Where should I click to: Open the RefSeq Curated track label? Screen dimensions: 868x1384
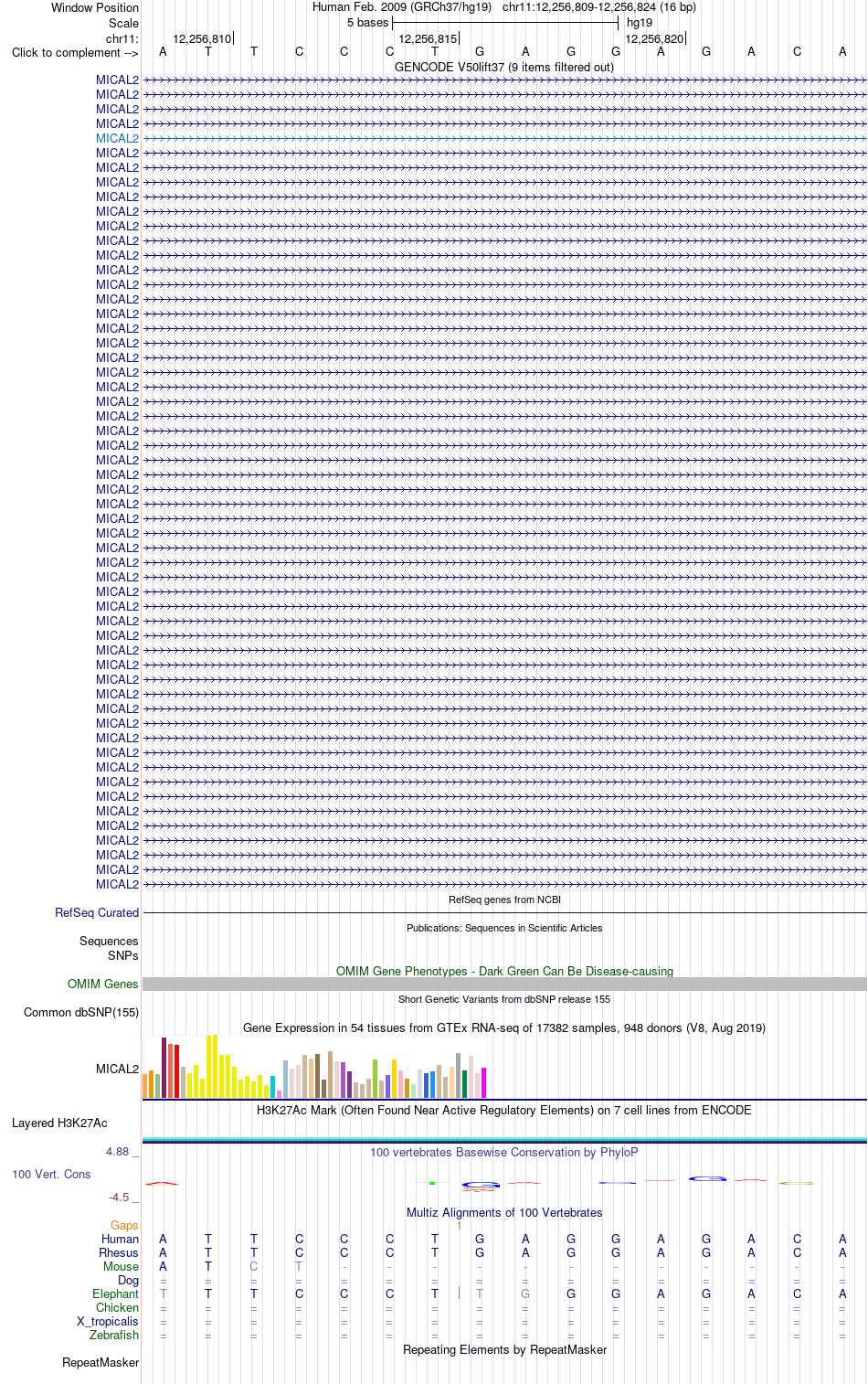pos(97,912)
